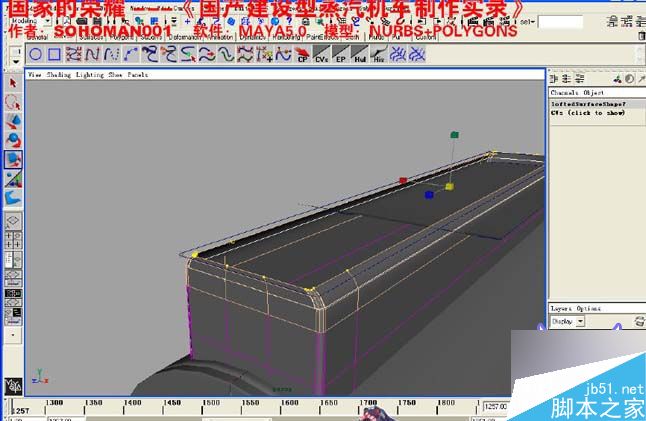The image size is (646, 421).
Task: Activate the Move tool in toolbox
Action: [x=13, y=122]
